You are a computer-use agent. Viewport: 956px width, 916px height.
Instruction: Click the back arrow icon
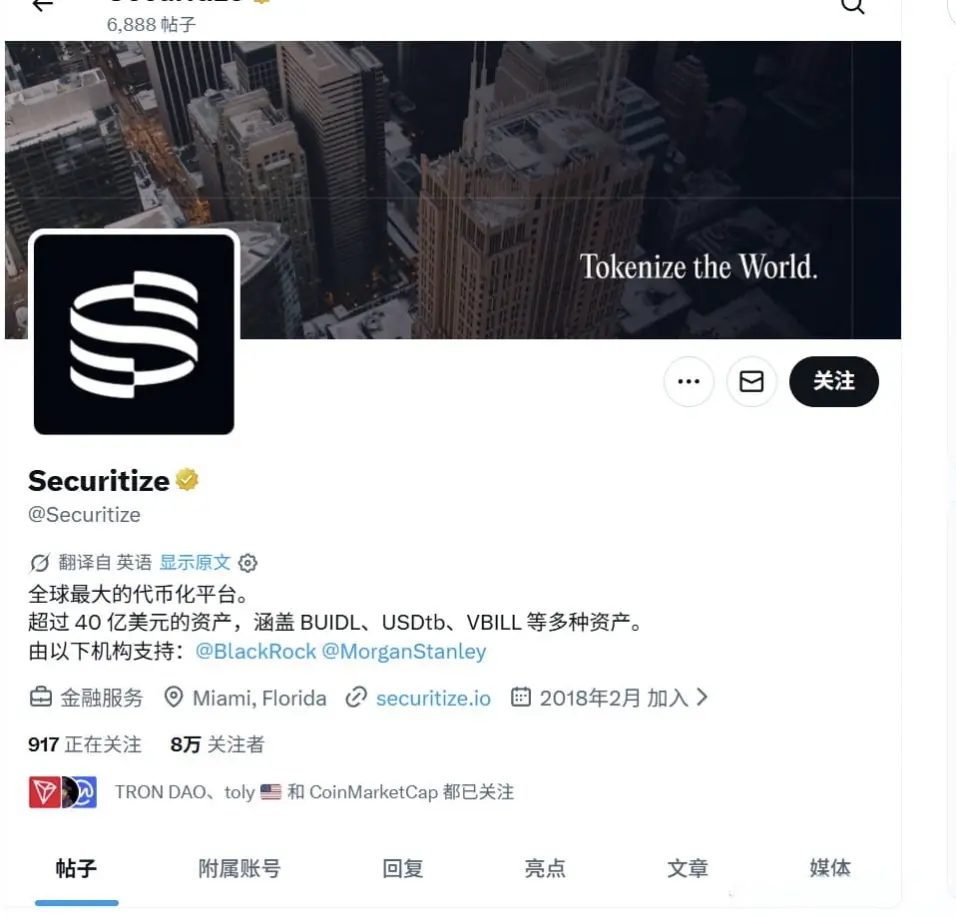point(43,5)
